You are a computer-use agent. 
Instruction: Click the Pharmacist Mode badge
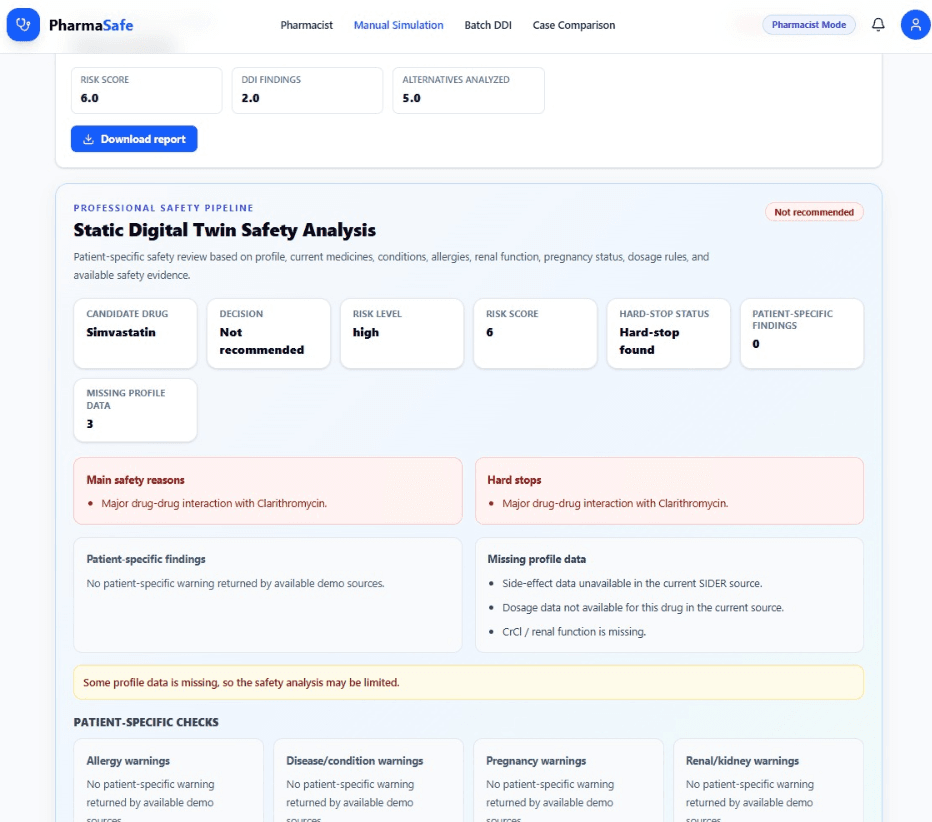tap(808, 24)
